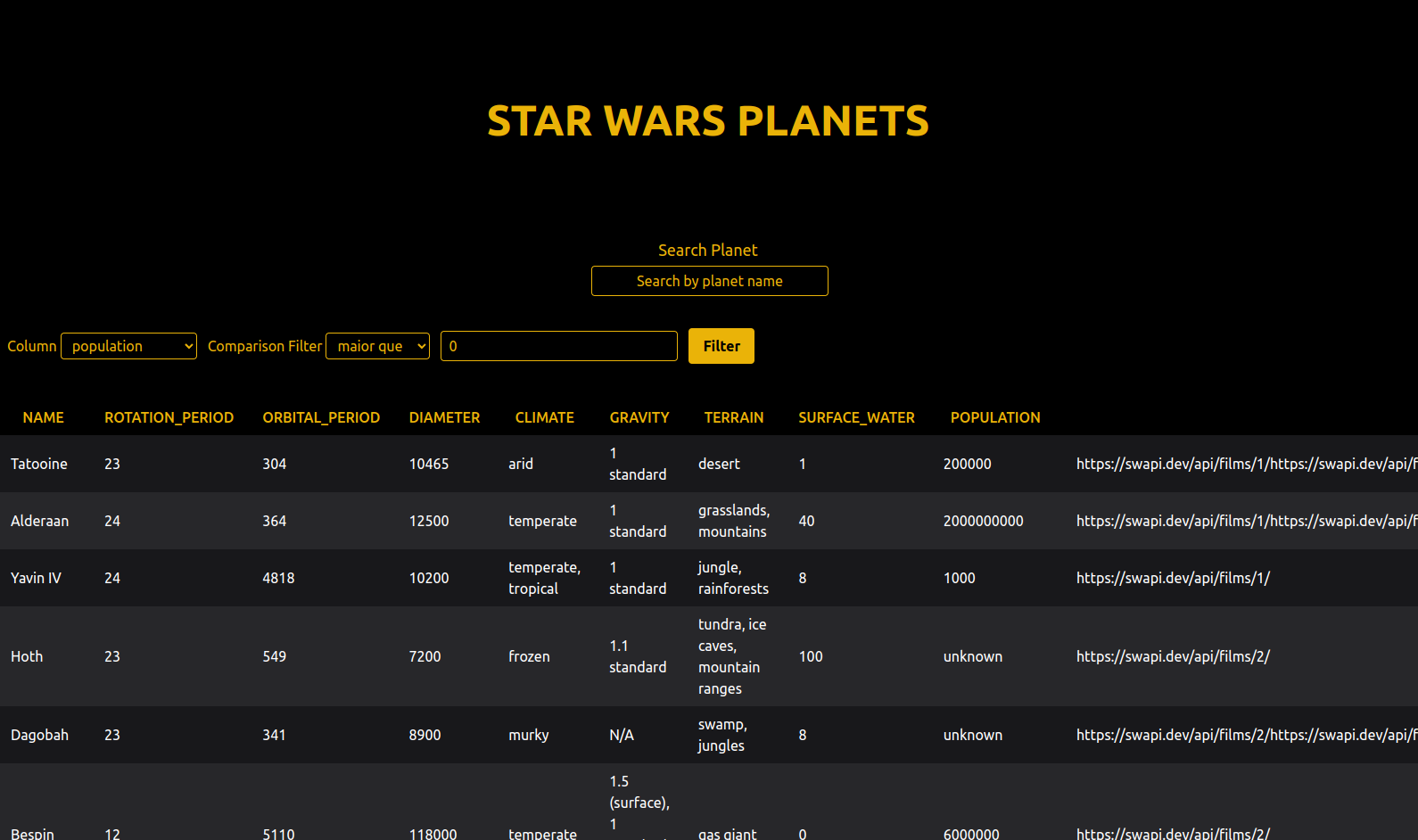
Task: Click Alderaan's terrain grasslands, mountains
Action: tap(734, 521)
